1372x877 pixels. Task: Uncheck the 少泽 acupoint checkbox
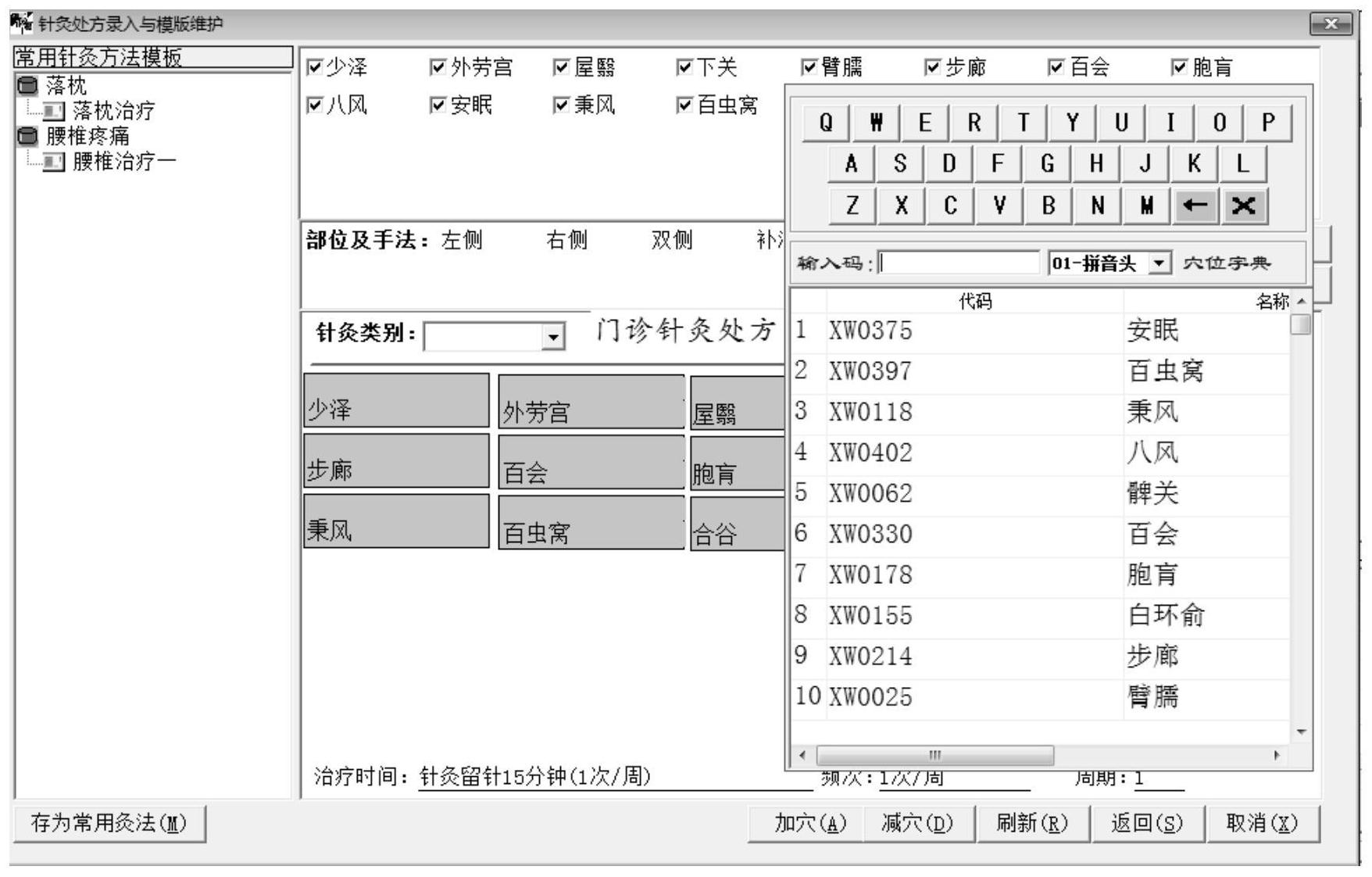314,67
